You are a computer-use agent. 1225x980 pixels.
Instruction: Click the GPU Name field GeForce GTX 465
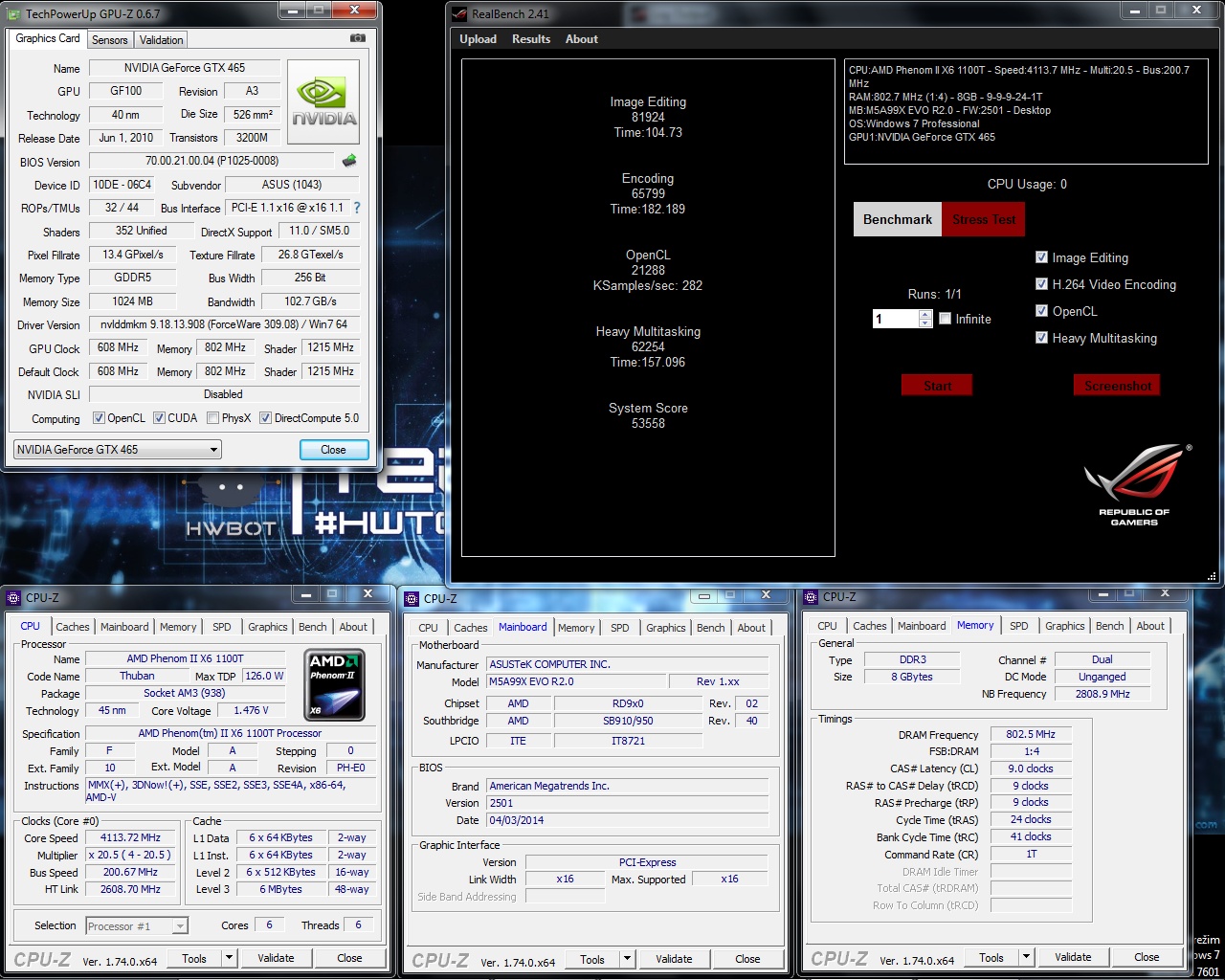point(184,68)
